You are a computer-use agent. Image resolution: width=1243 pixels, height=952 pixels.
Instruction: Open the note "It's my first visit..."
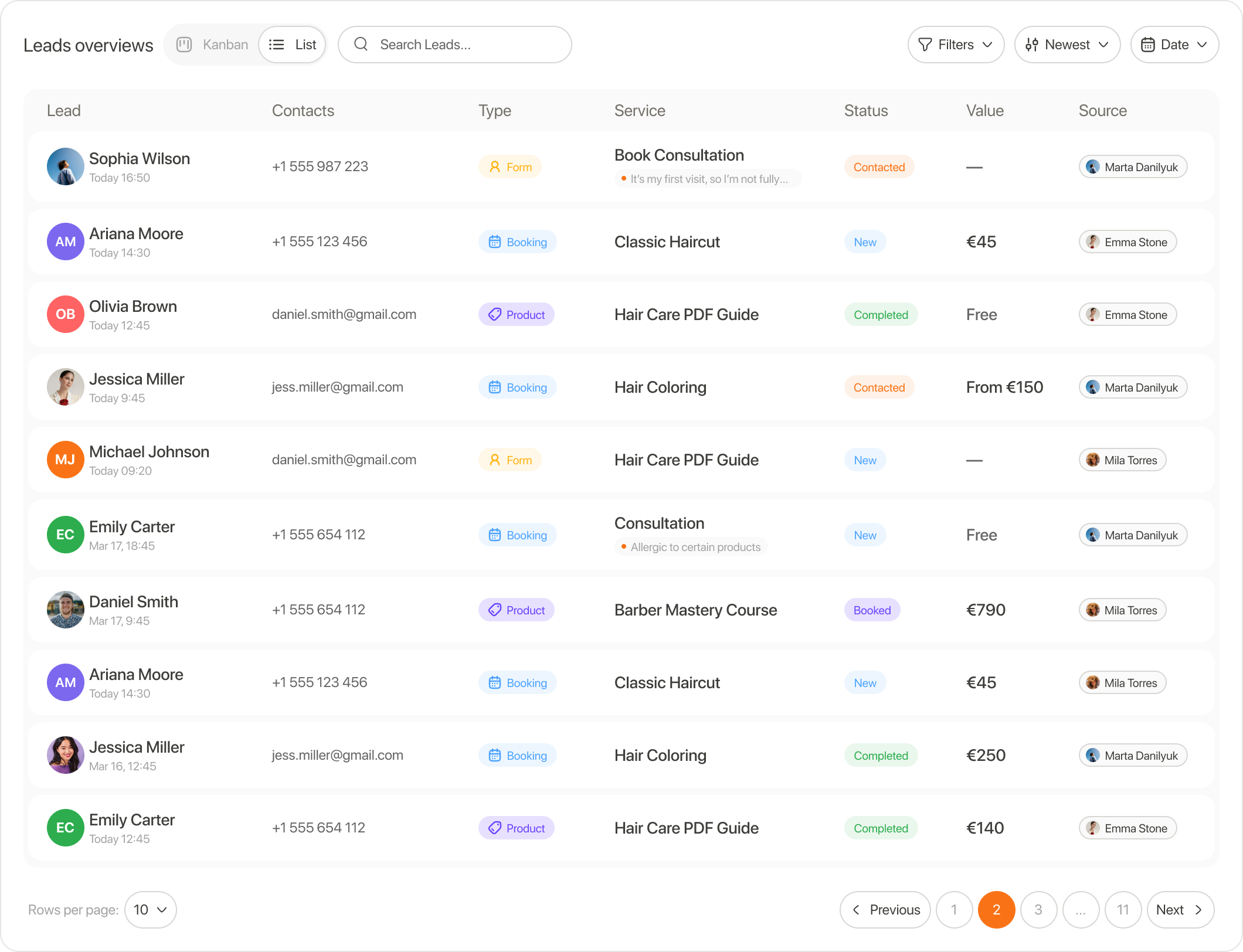click(x=708, y=179)
